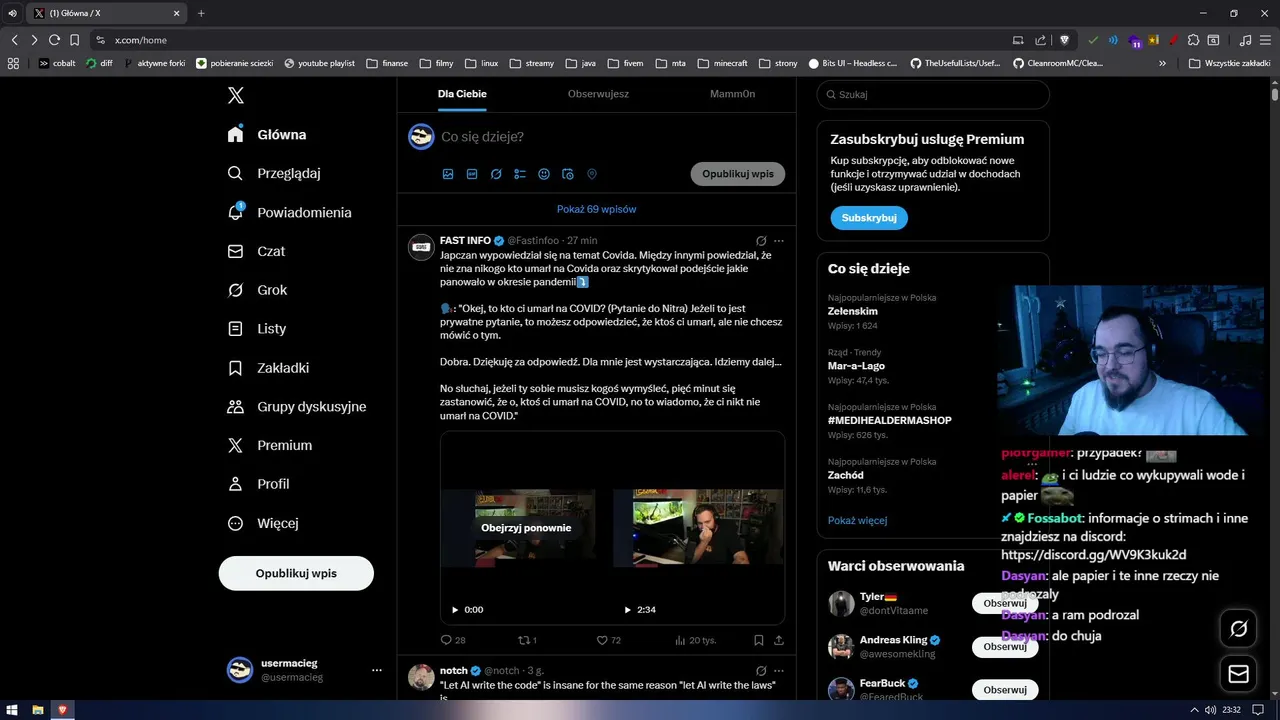Expand trends with Pokaż więcej

coord(857,520)
